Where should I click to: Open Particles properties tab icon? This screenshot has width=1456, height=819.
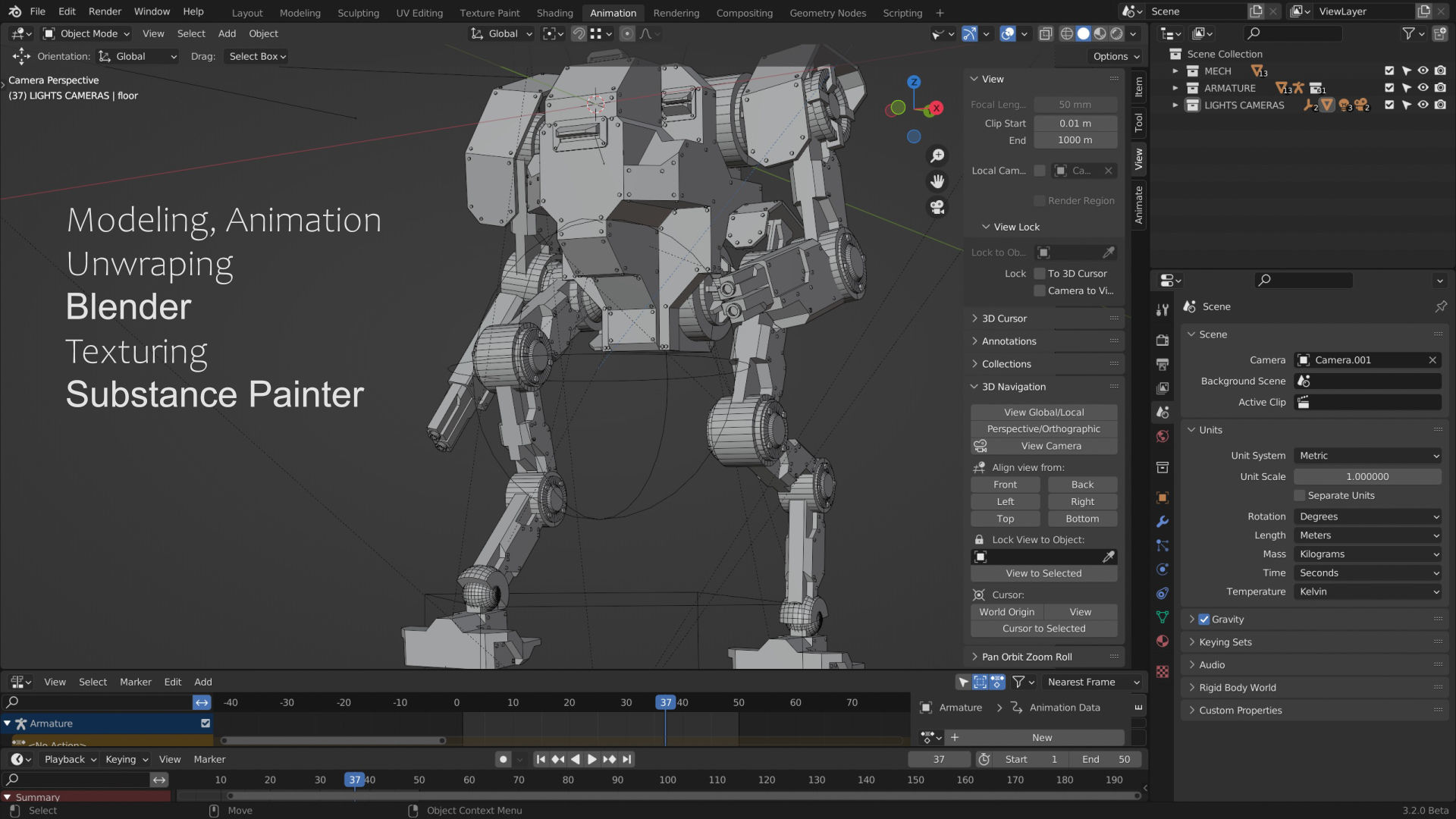pyautogui.click(x=1162, y=545)
